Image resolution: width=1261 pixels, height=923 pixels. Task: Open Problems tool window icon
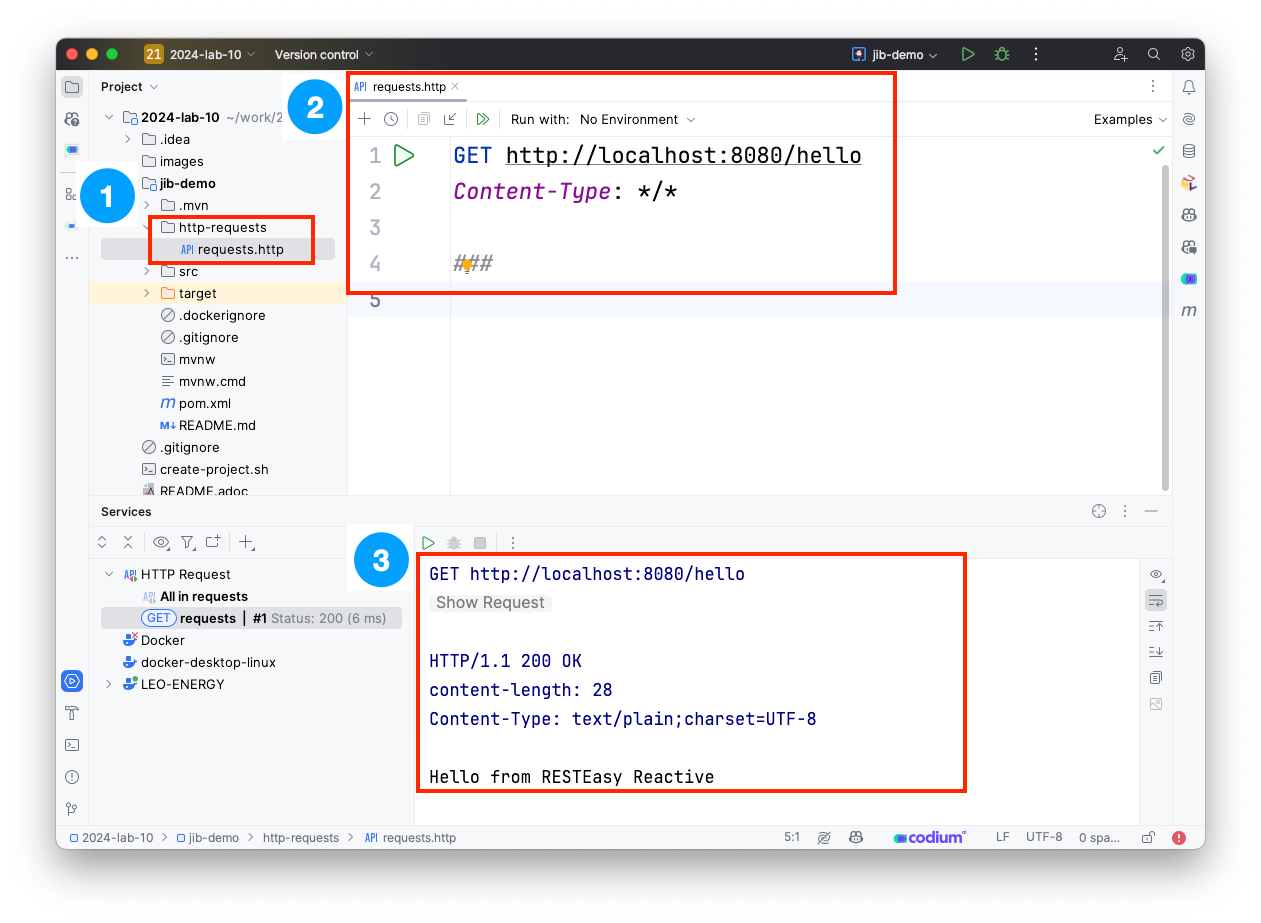pos(72,777)
